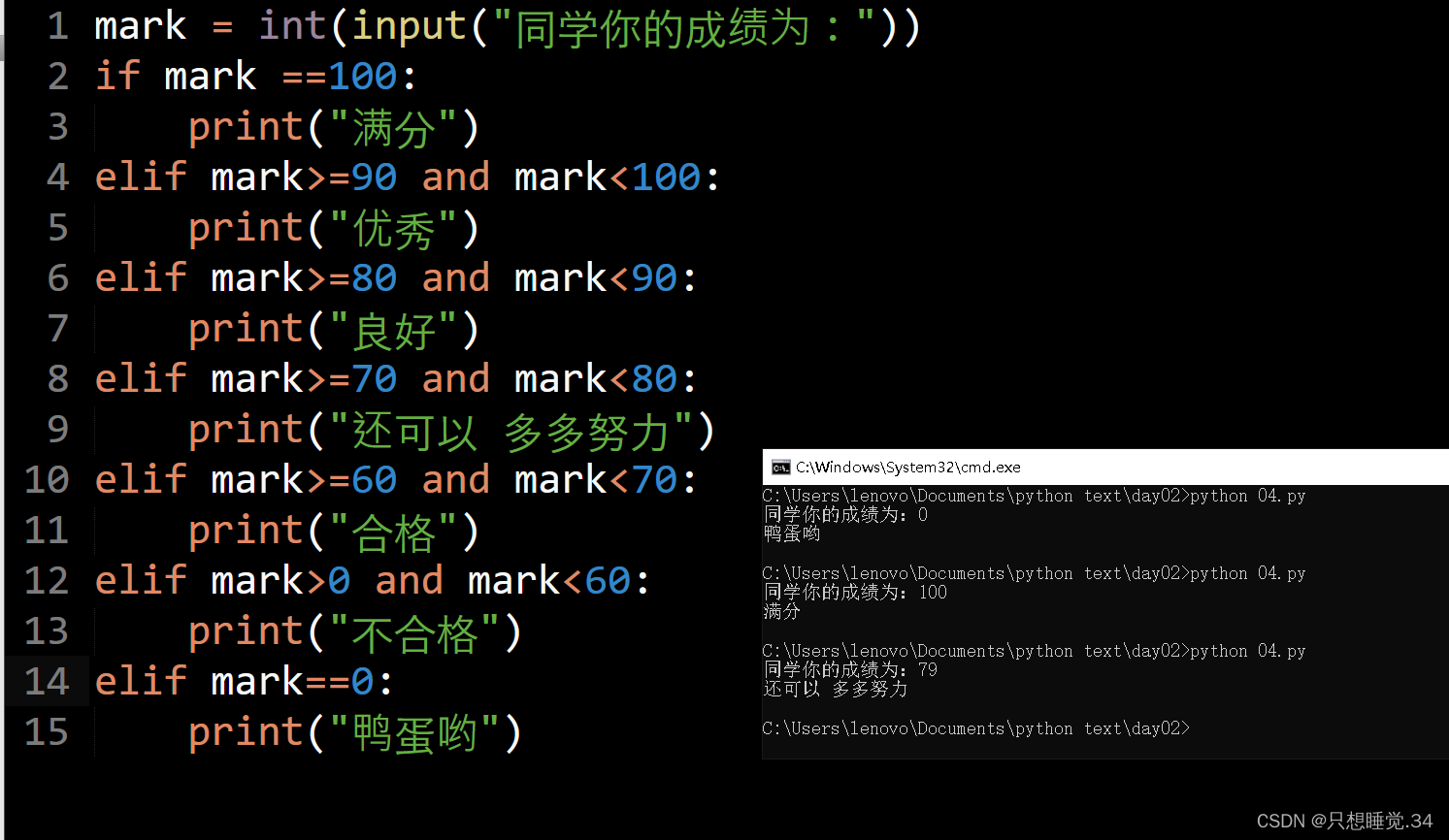The image size is (1449, 840).
Task: Click 'if mark ==100:' on line 2
Action: (256, 77)
